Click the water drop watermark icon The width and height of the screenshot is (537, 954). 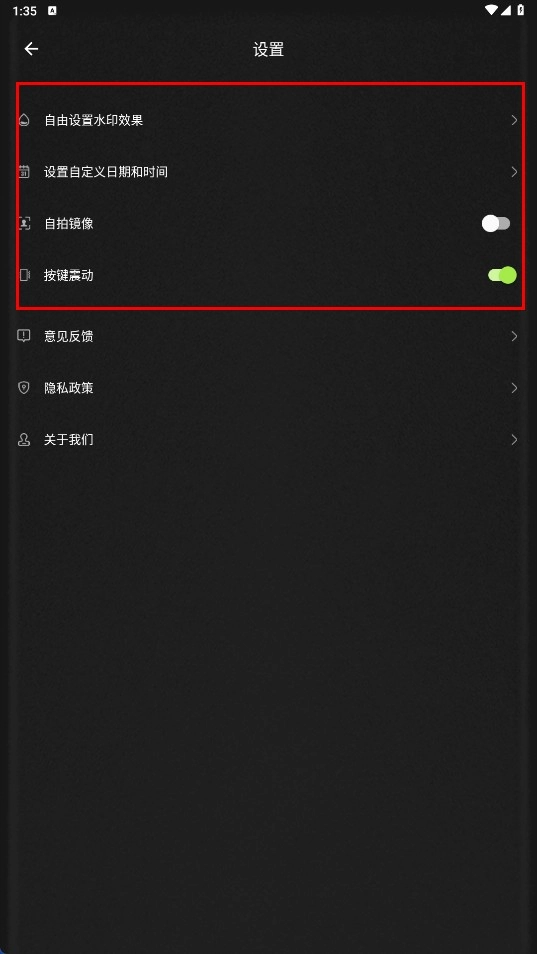click(24, 120)
